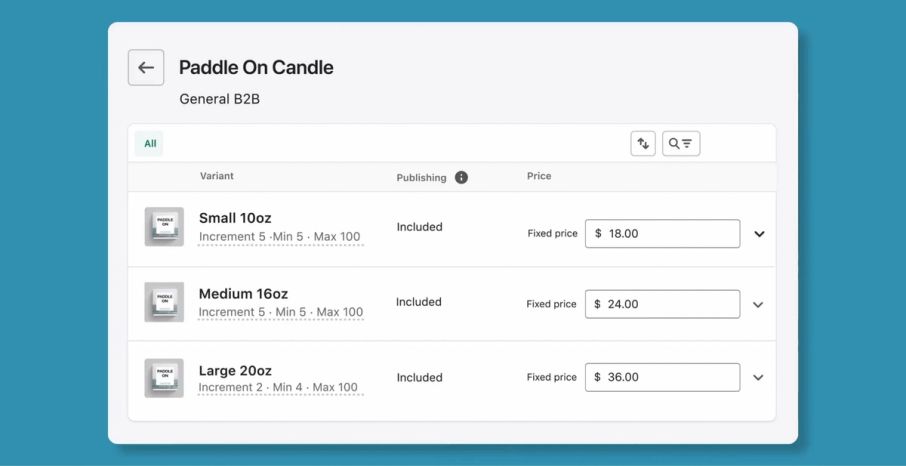Open Medium 16oz quantity rules link
Viewport: 906px width, 466px height.
280,313
